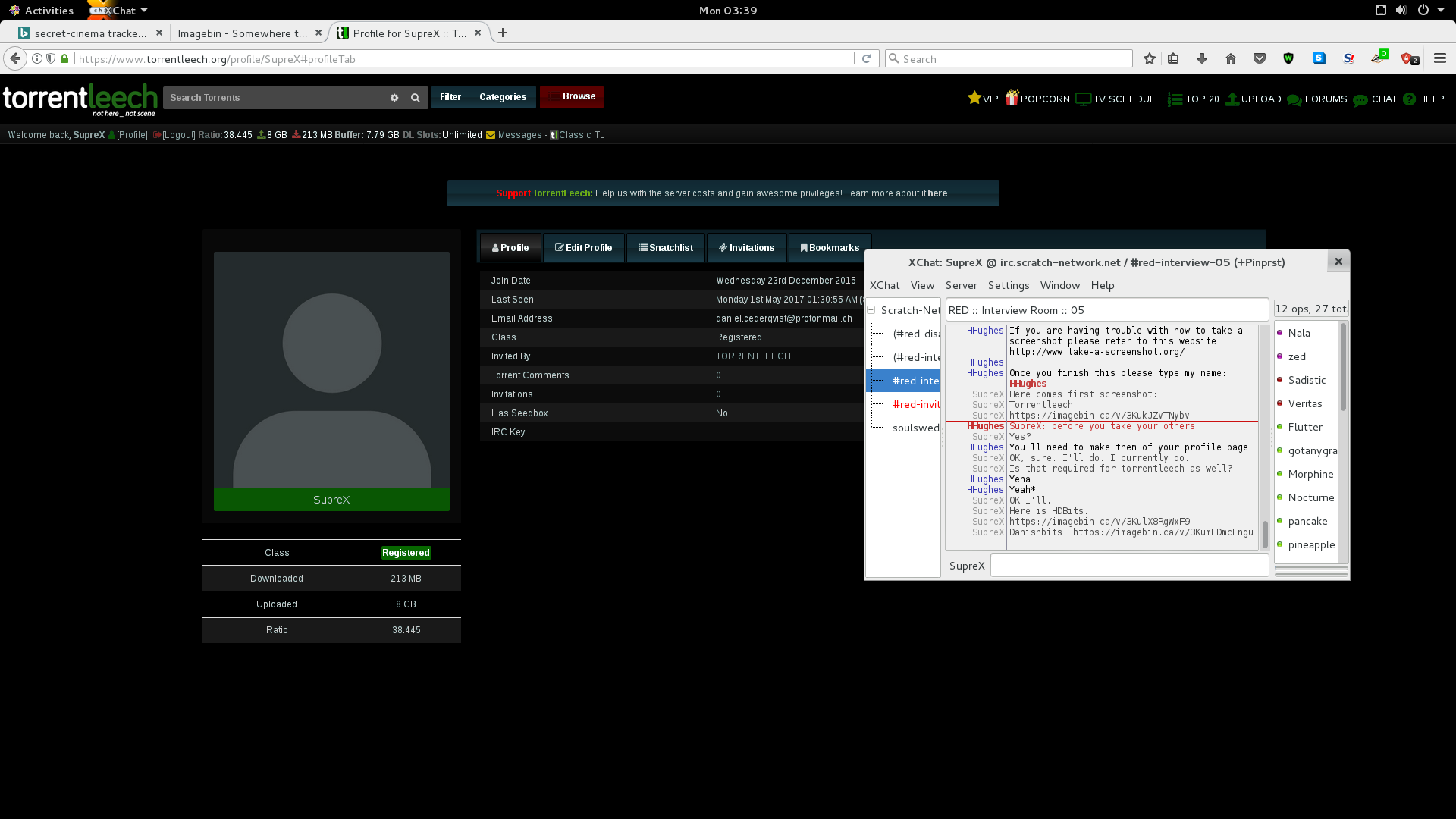
Task: Open the power system menu icon
Action: click(1423, 10)
